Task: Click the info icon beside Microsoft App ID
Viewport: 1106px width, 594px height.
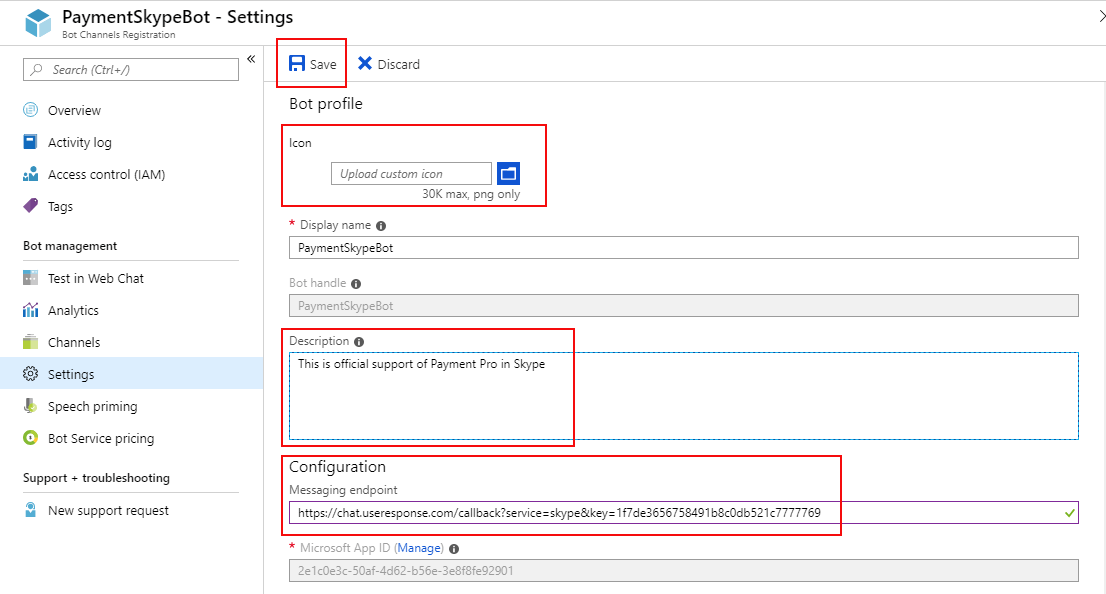Action: coord(454,549)
